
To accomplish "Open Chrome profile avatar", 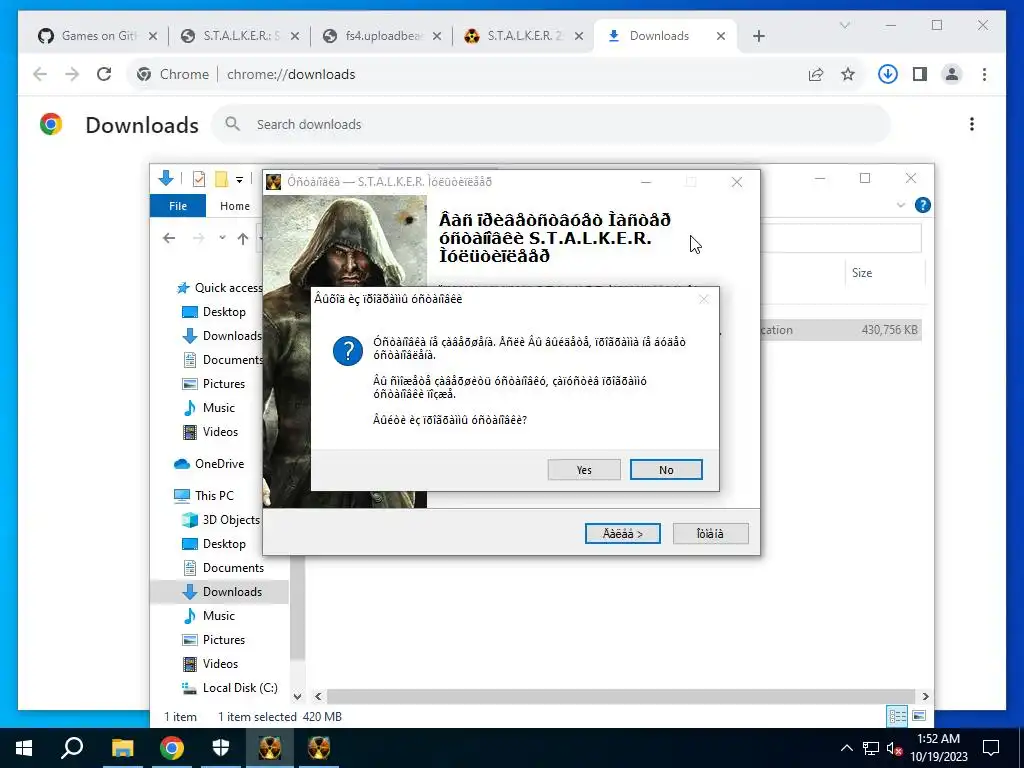I will point(952,74).
